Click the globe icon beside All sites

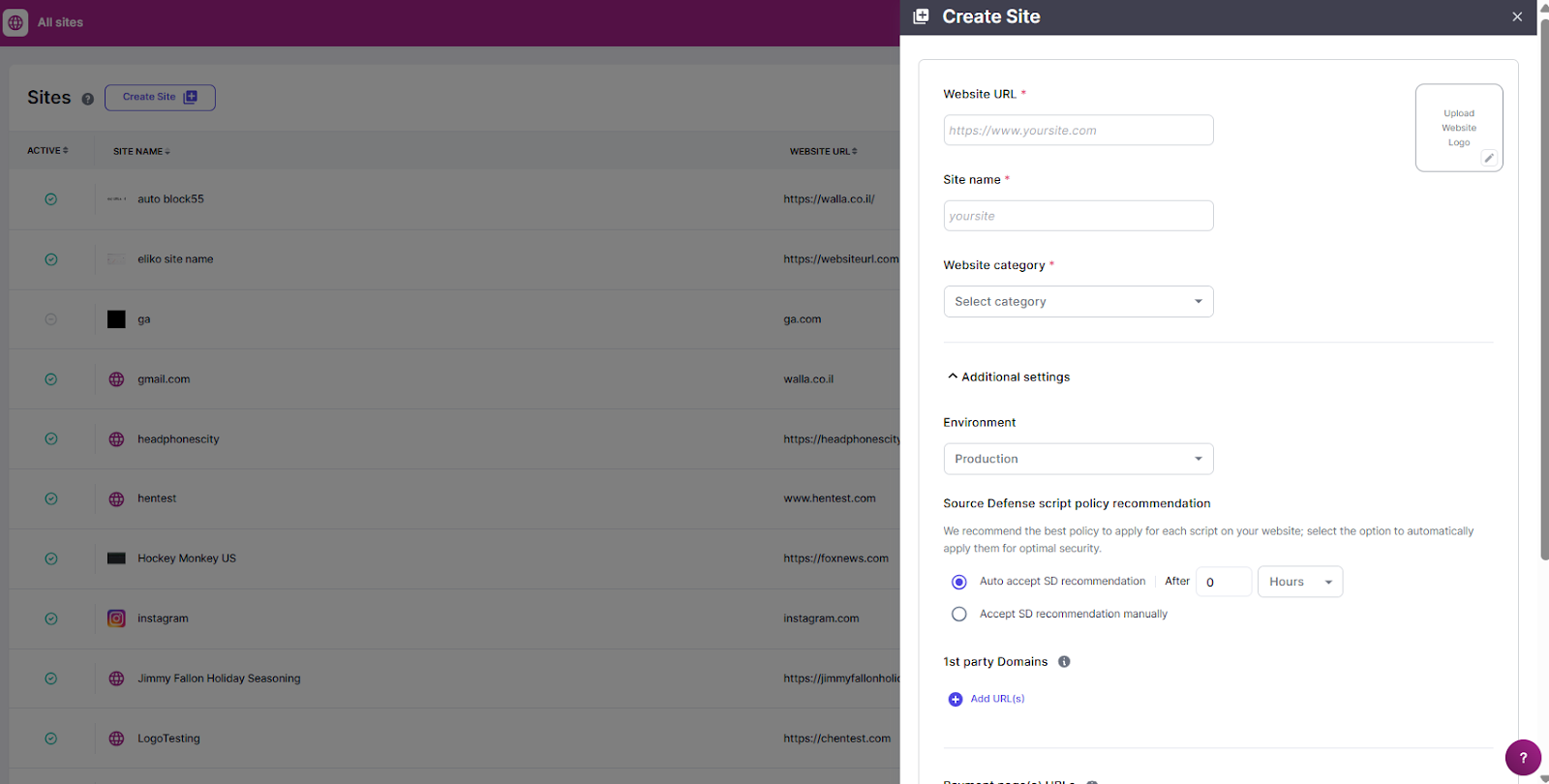pyautogui.click(x=15, y=22)
